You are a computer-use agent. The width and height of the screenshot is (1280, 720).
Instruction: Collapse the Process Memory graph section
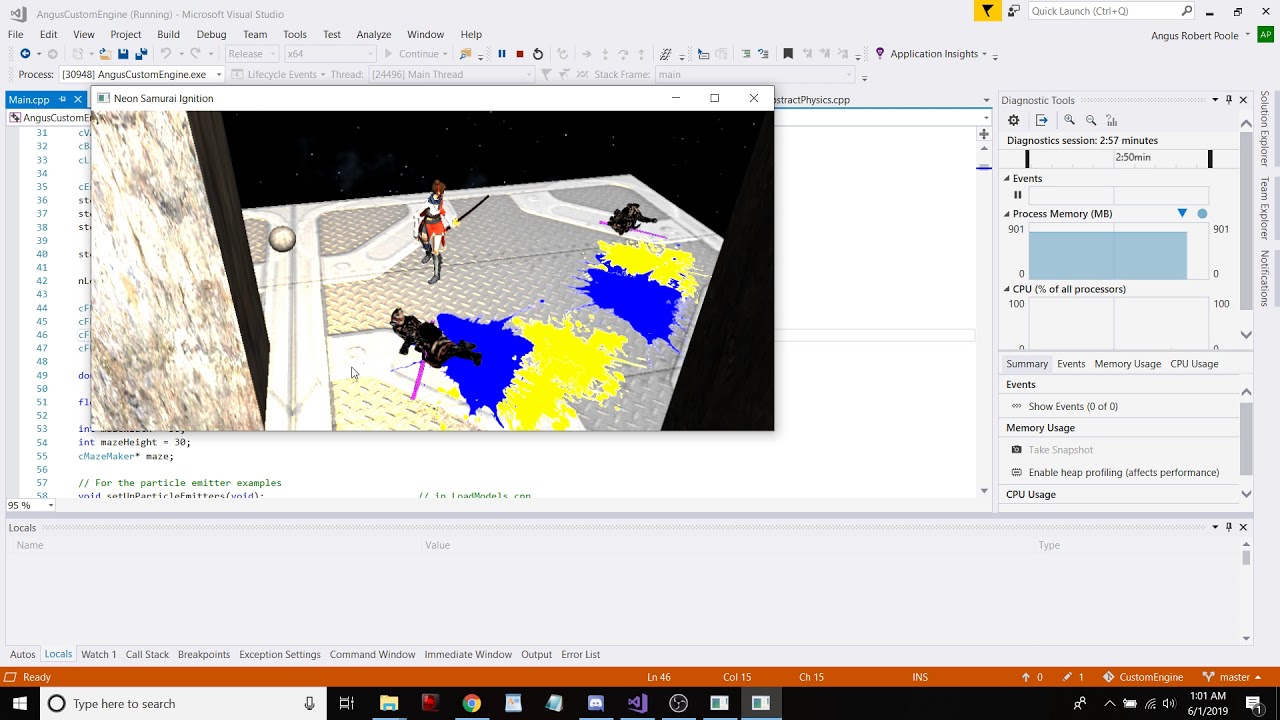[1007, 214]
